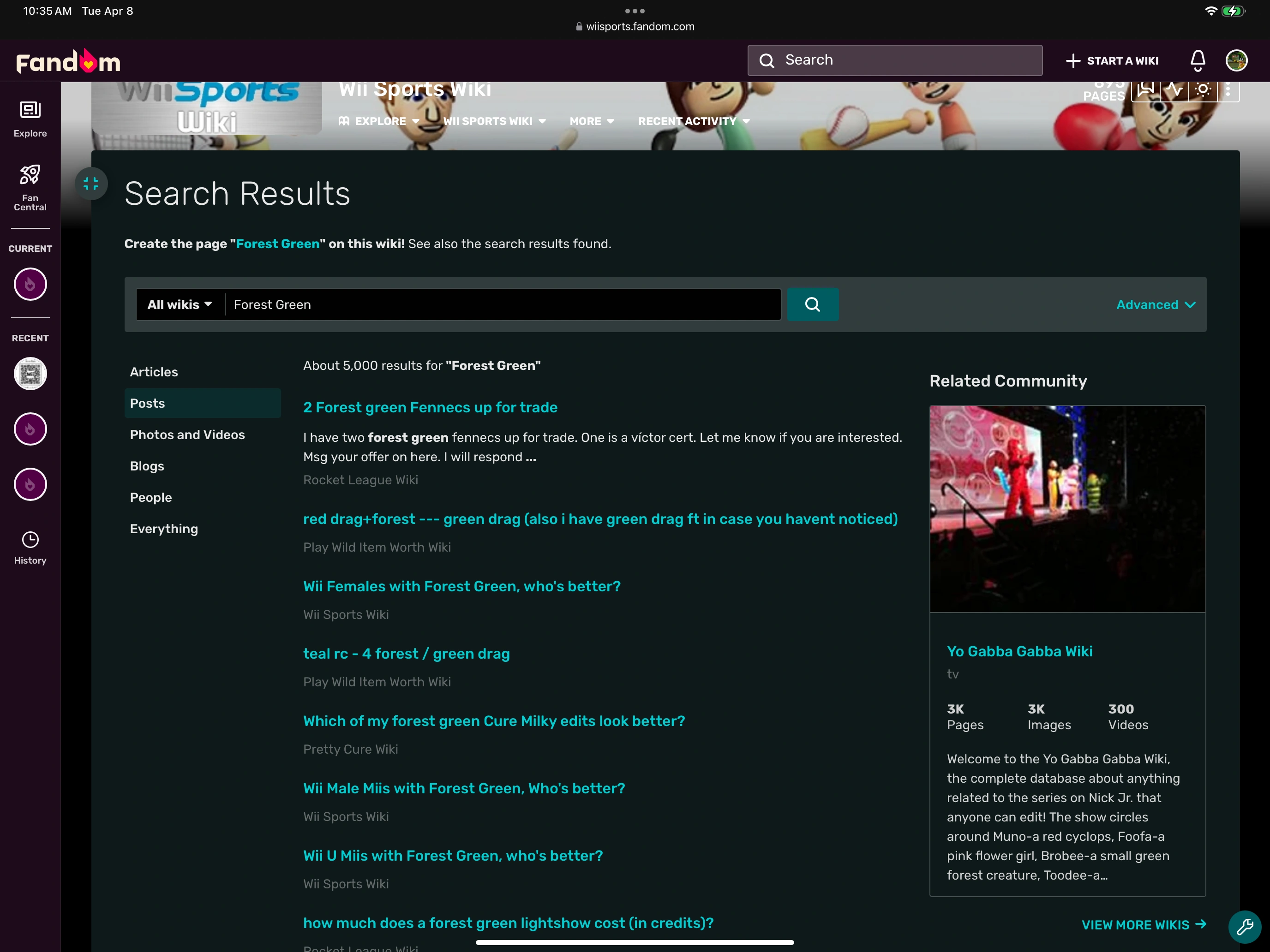The height and width of the screenshot is (952, 1270).
Task: Click the collapse content width icon
Action: pyautogui.click(x=91, y=184)
